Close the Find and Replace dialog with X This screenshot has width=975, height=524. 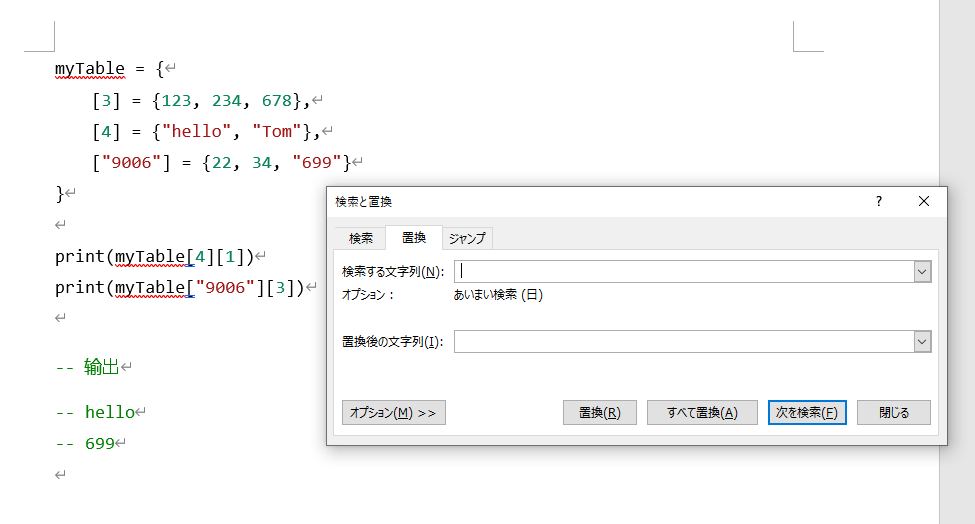(924, 201)
